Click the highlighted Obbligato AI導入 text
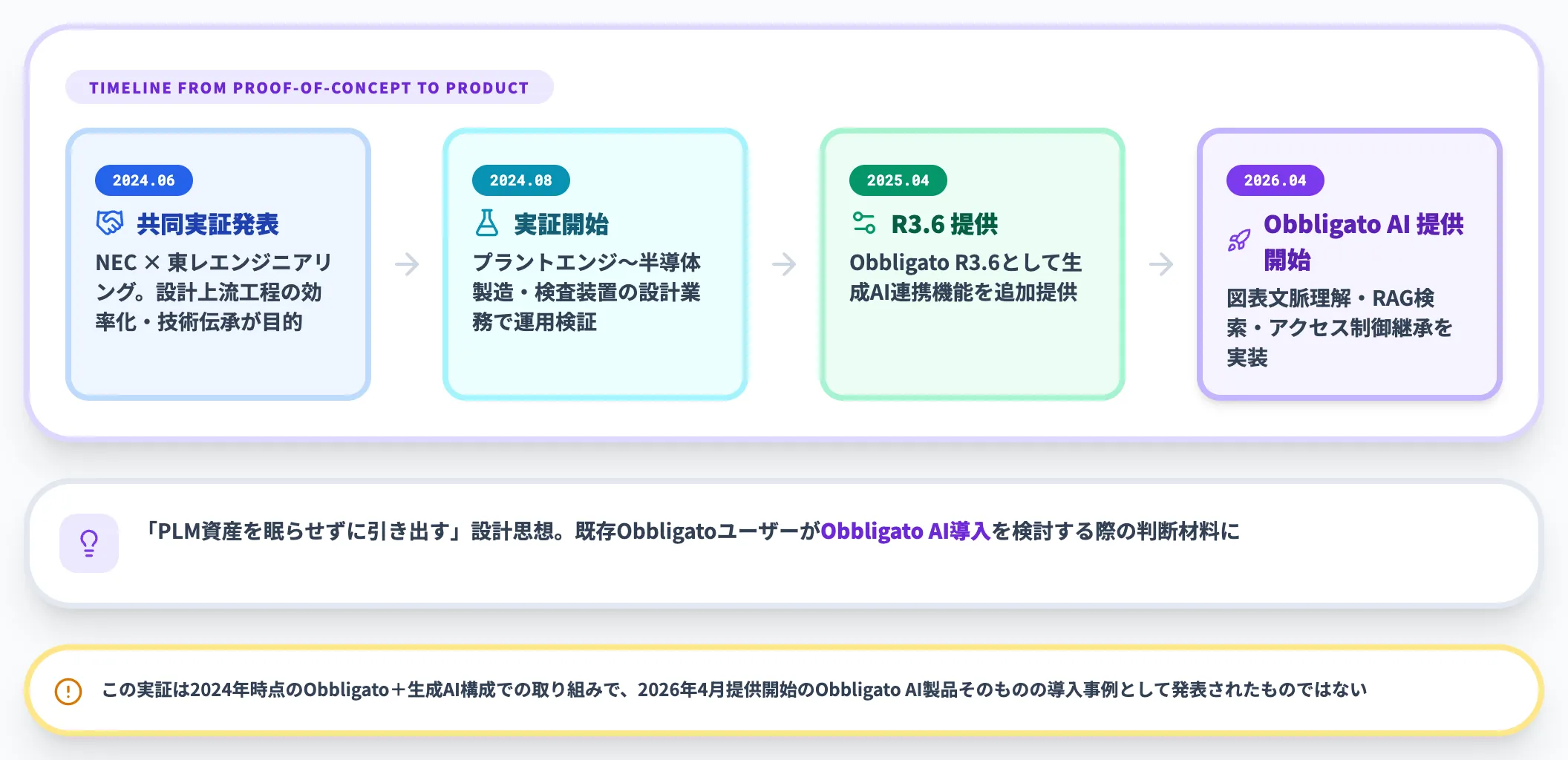Image resolution: width=1568 pixels, height=760 pixels. tap(906, 531)
